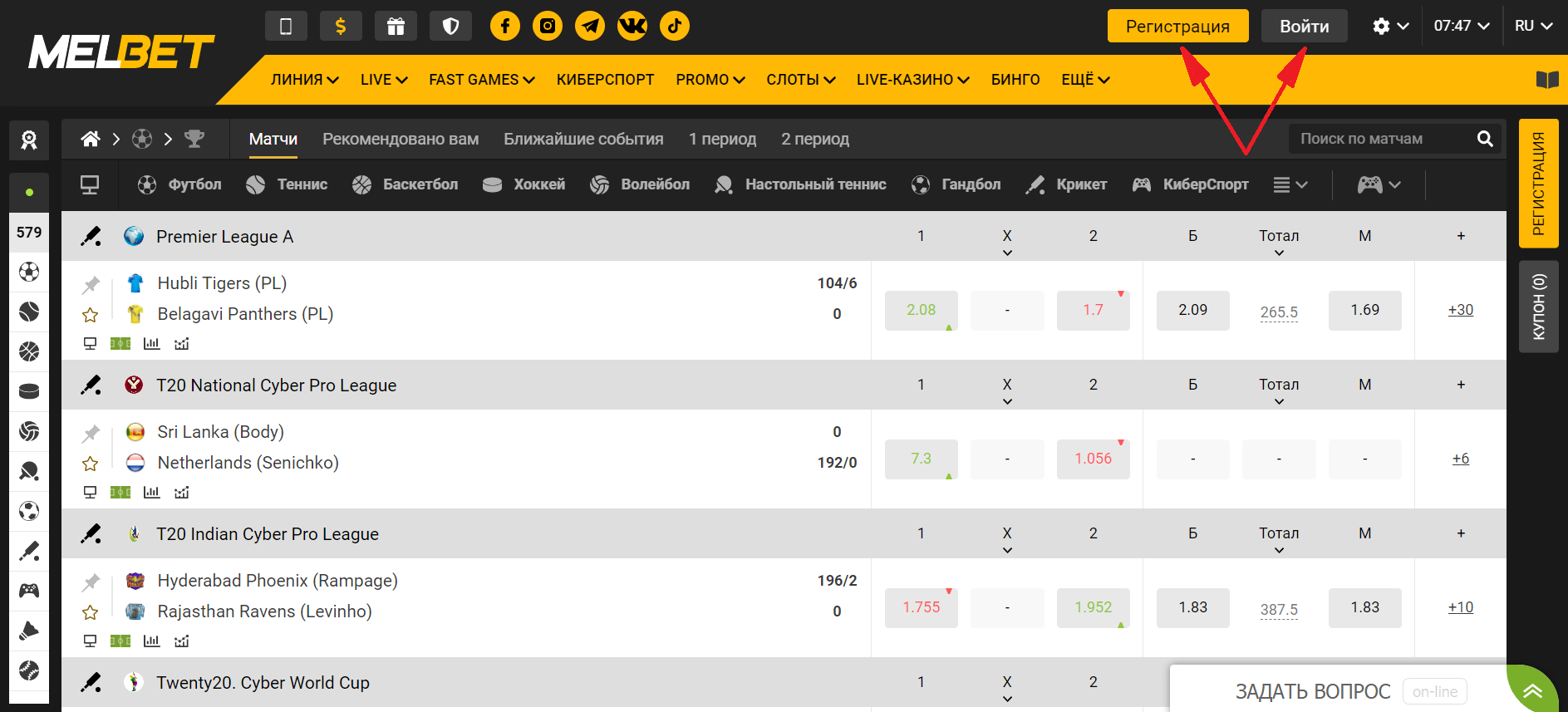Open the gift bonuses icon
The width and height of the screenshot is (1568, 712).
(396, 26)
